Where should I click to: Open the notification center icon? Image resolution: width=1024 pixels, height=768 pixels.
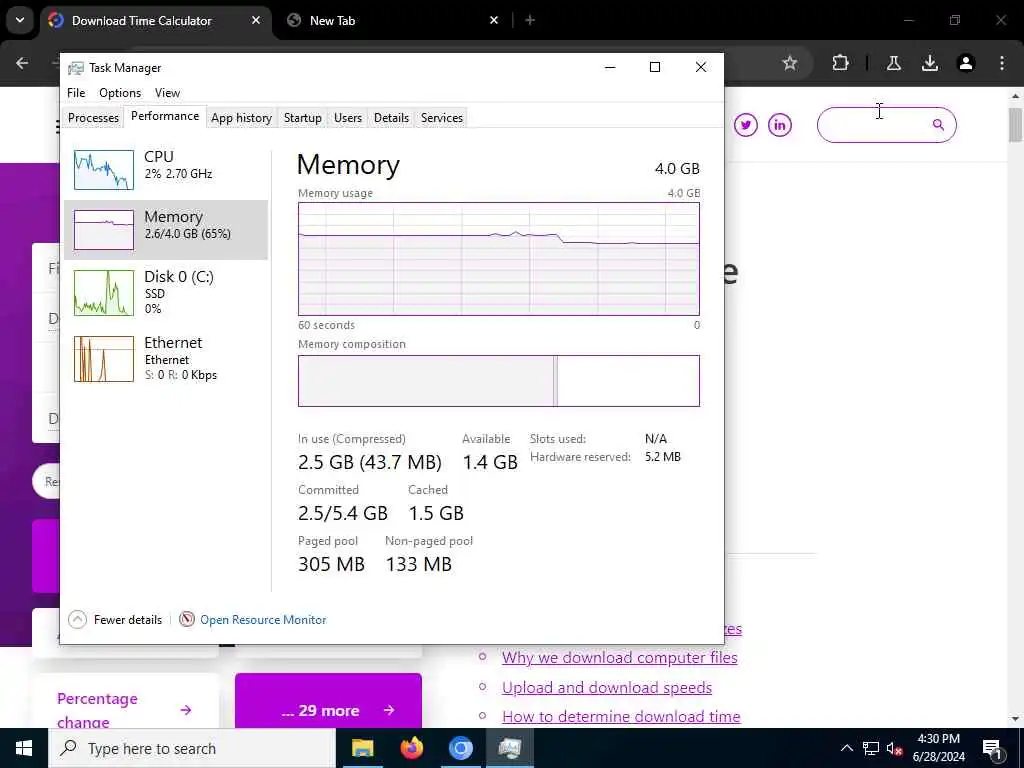click(993, 748)
